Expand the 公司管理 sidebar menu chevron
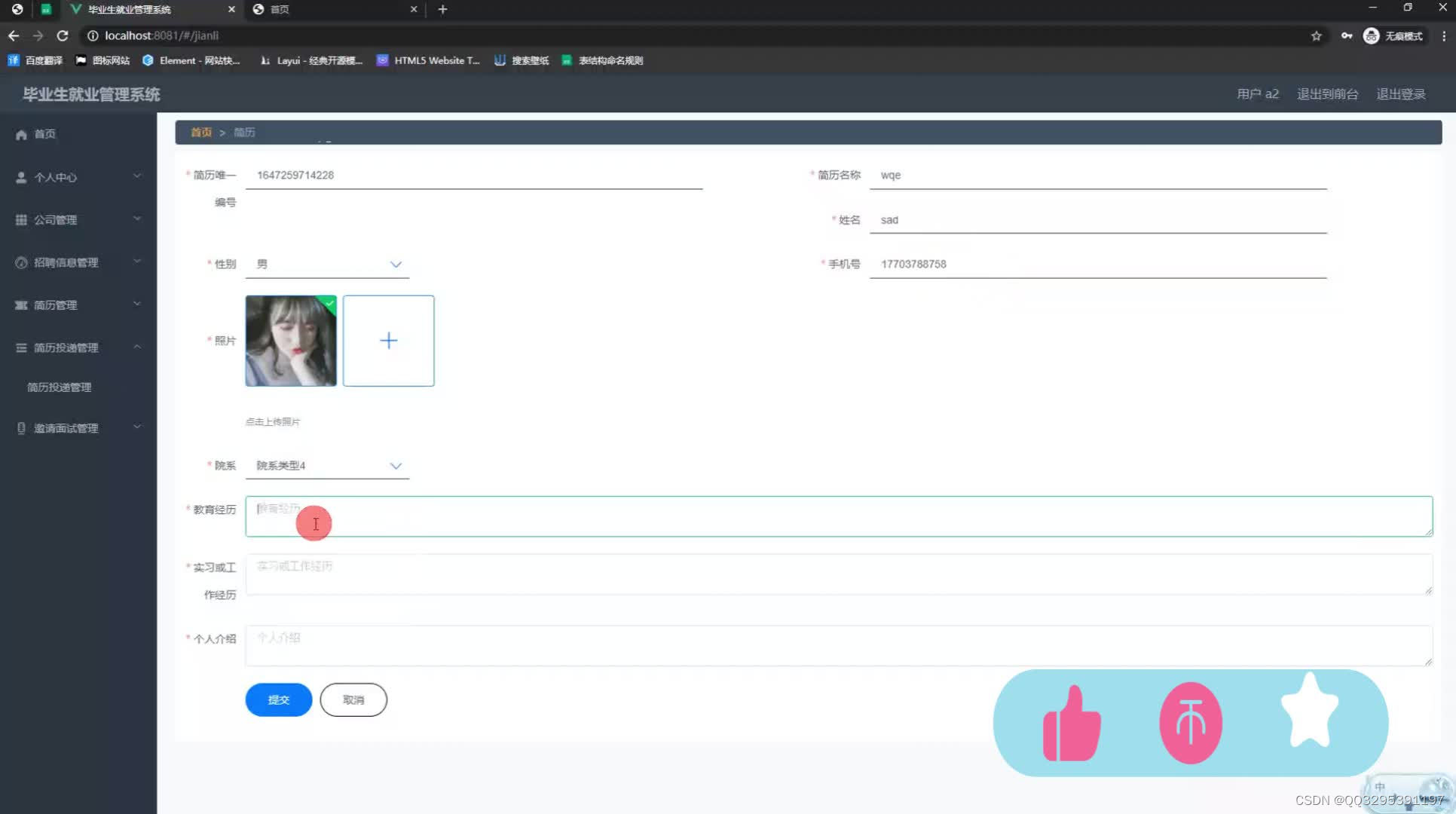 coord(137,219)
